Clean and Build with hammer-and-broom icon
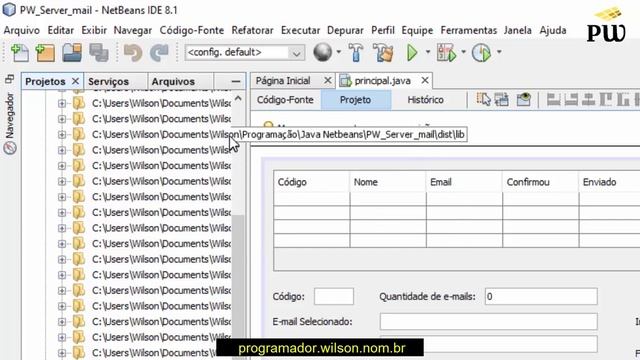Image resolution: width=640 pixels, height=360 pixels. click(383, 53)
